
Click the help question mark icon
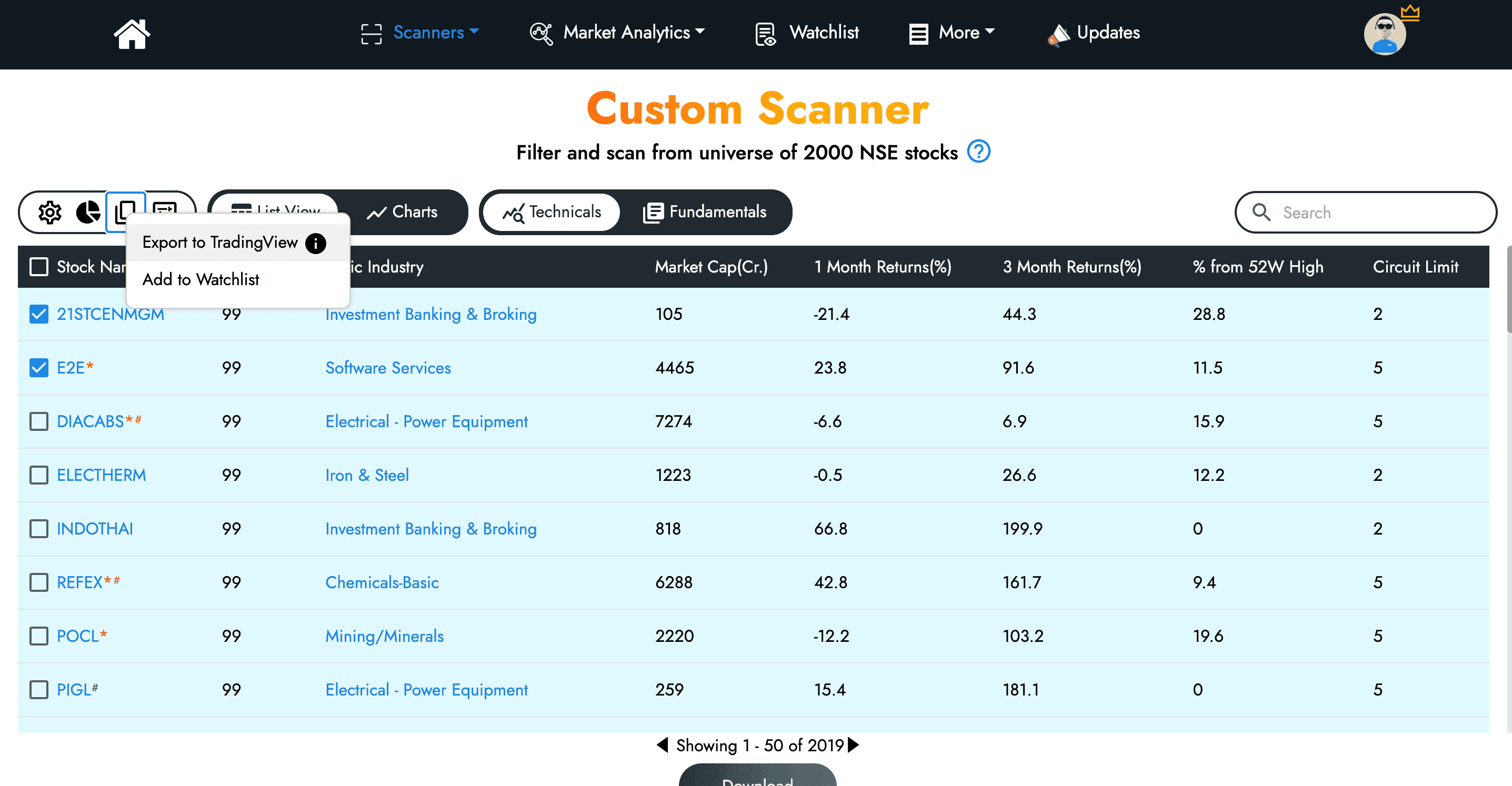tap(978, 152)
